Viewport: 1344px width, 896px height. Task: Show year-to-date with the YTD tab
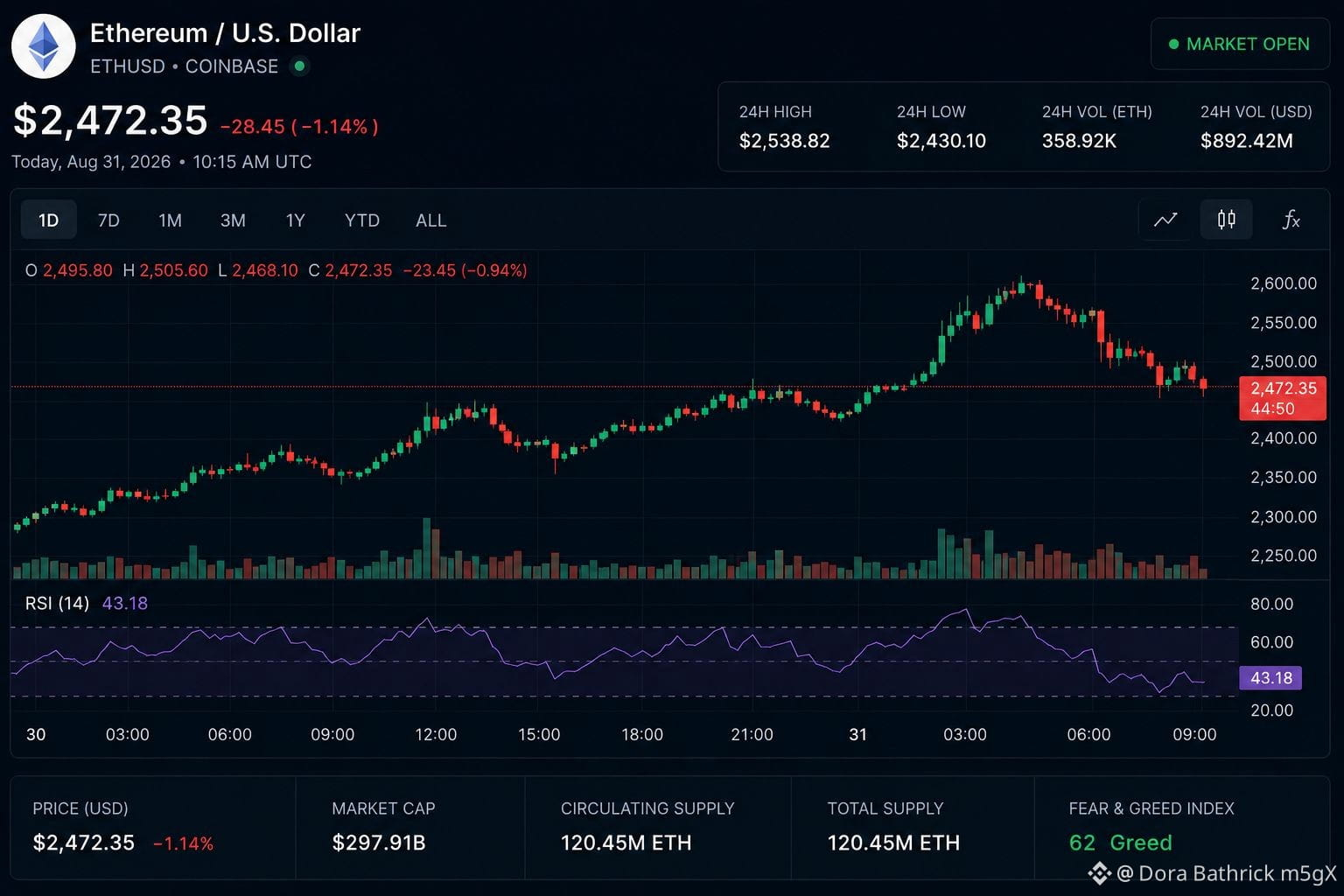(x=362, y=220)
